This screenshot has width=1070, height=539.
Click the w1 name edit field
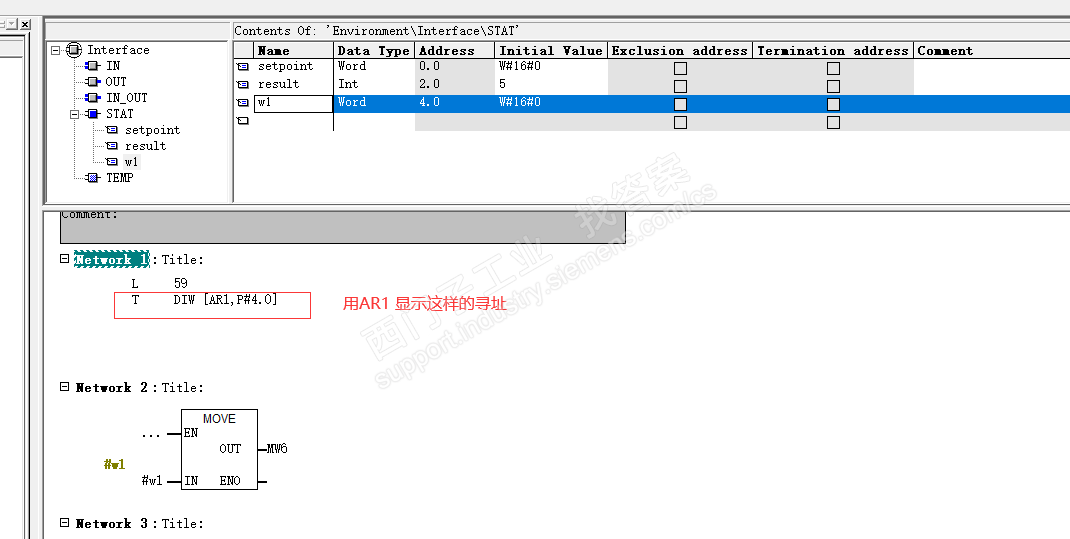(x=293, y=103)
